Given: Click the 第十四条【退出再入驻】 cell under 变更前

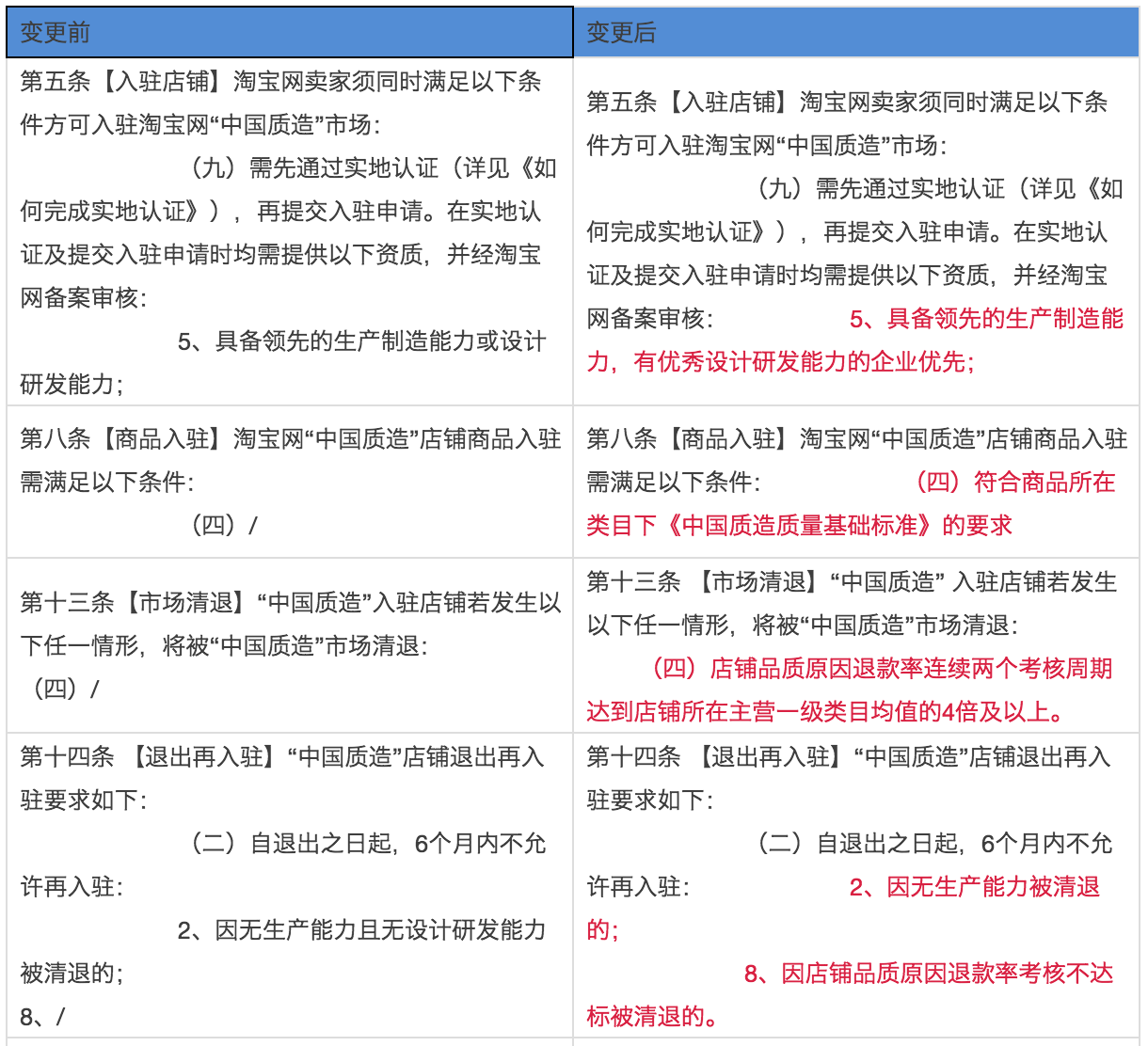Looking at the screenshot, I should [290, 885].
